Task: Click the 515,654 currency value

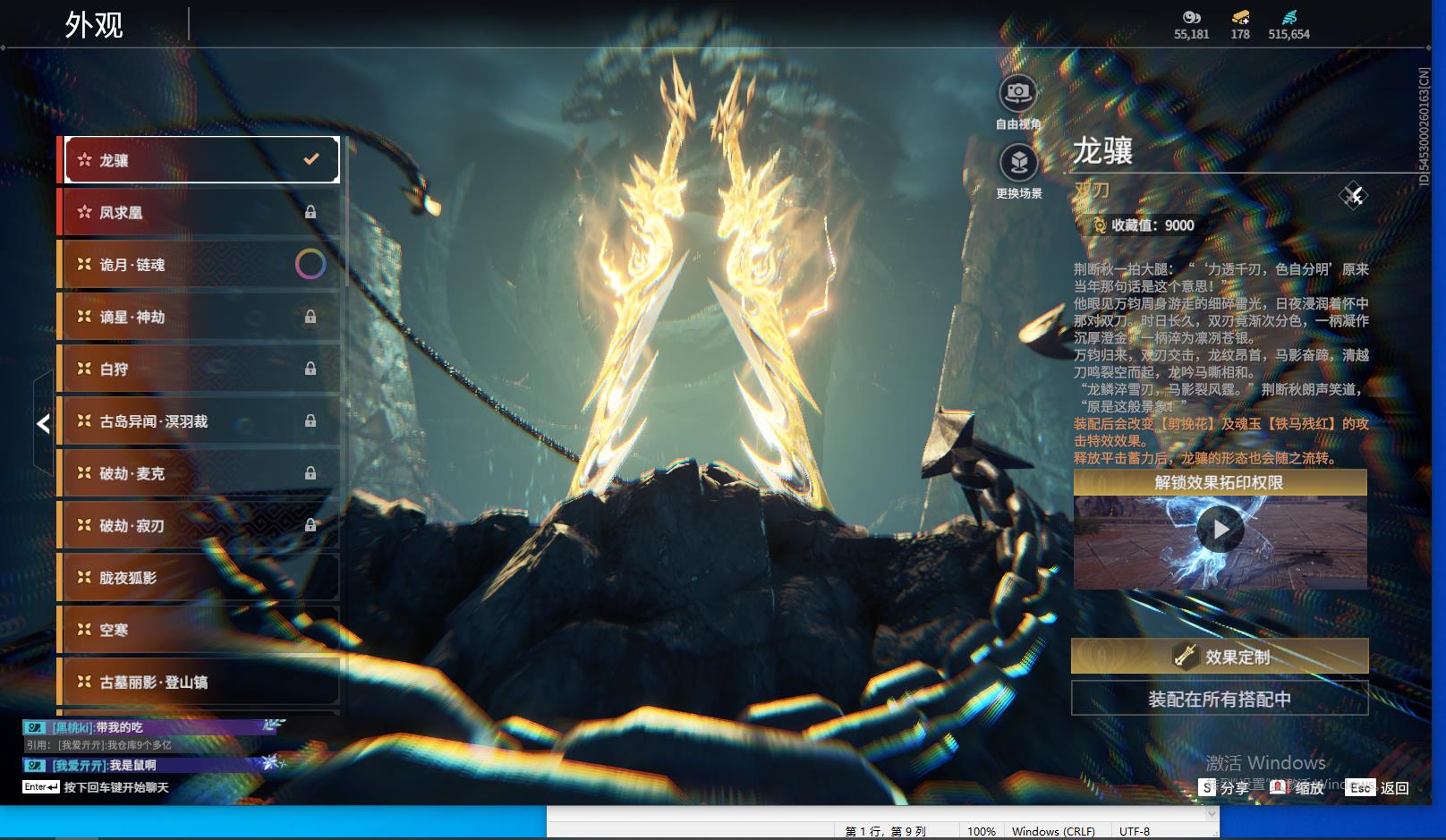Action: [x=1289, y=34]
